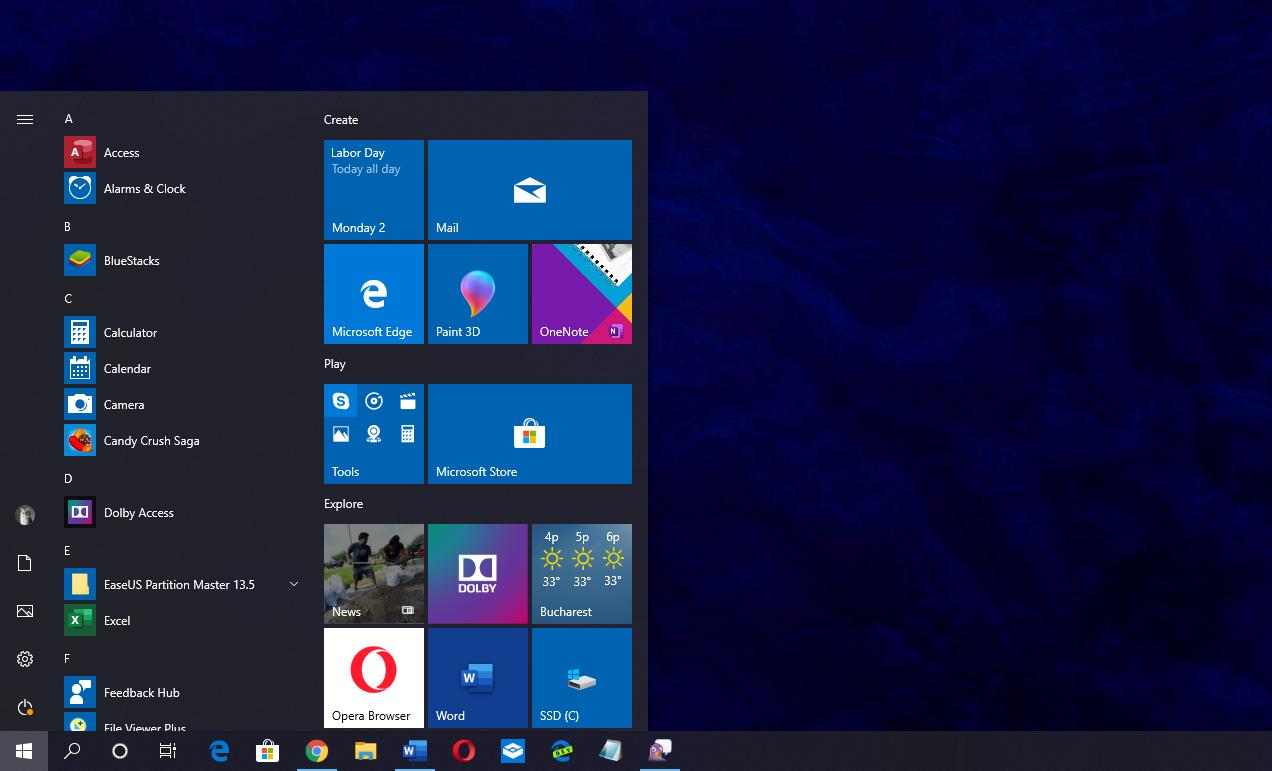Expand the Start menu hamburger navigation
The image size is (1272, 771).
[x=25, y=119]
